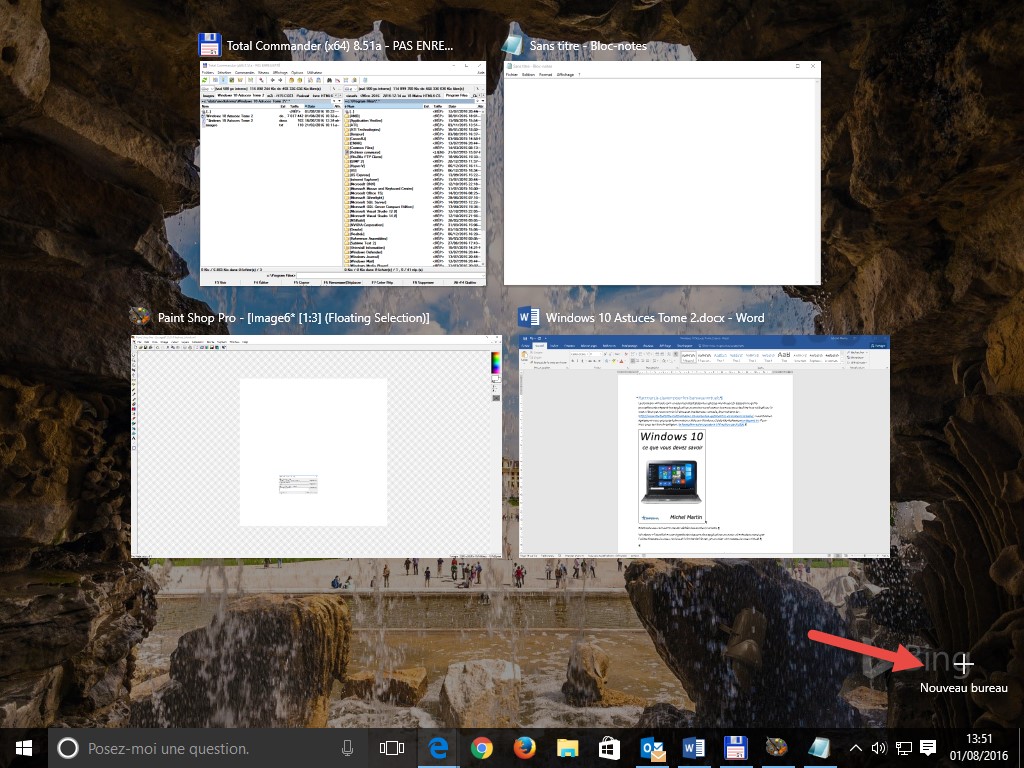Switch to the Paint Shop Pro window thumbnail
The image size is (1024, 768).
316,445
